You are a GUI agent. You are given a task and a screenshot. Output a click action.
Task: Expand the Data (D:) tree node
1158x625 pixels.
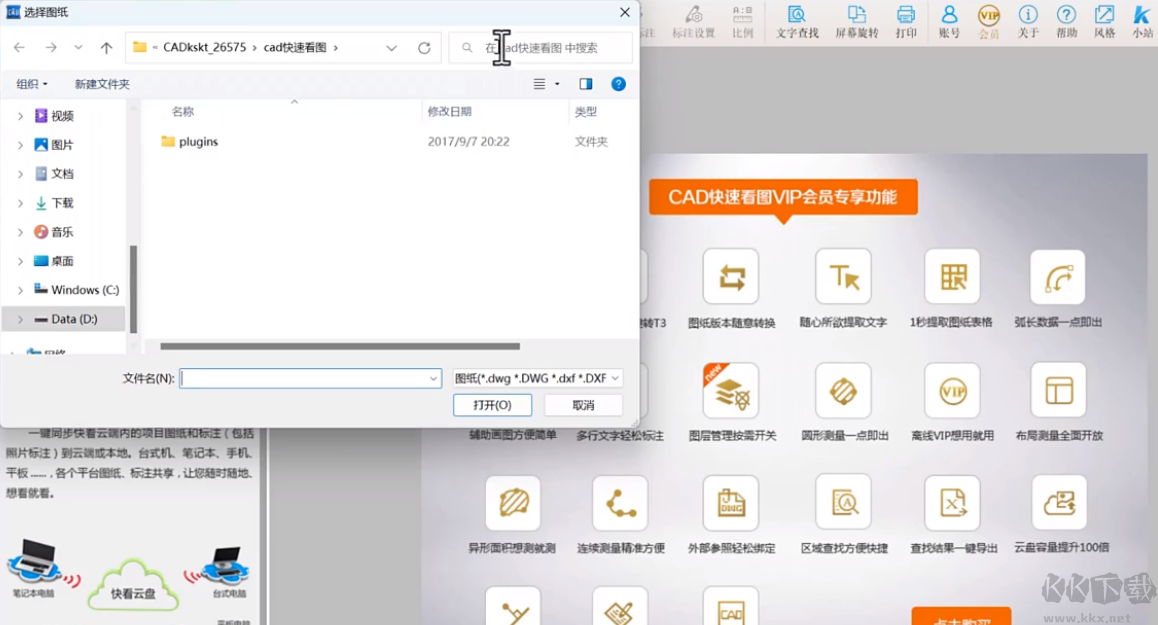[x=20, y=319]
